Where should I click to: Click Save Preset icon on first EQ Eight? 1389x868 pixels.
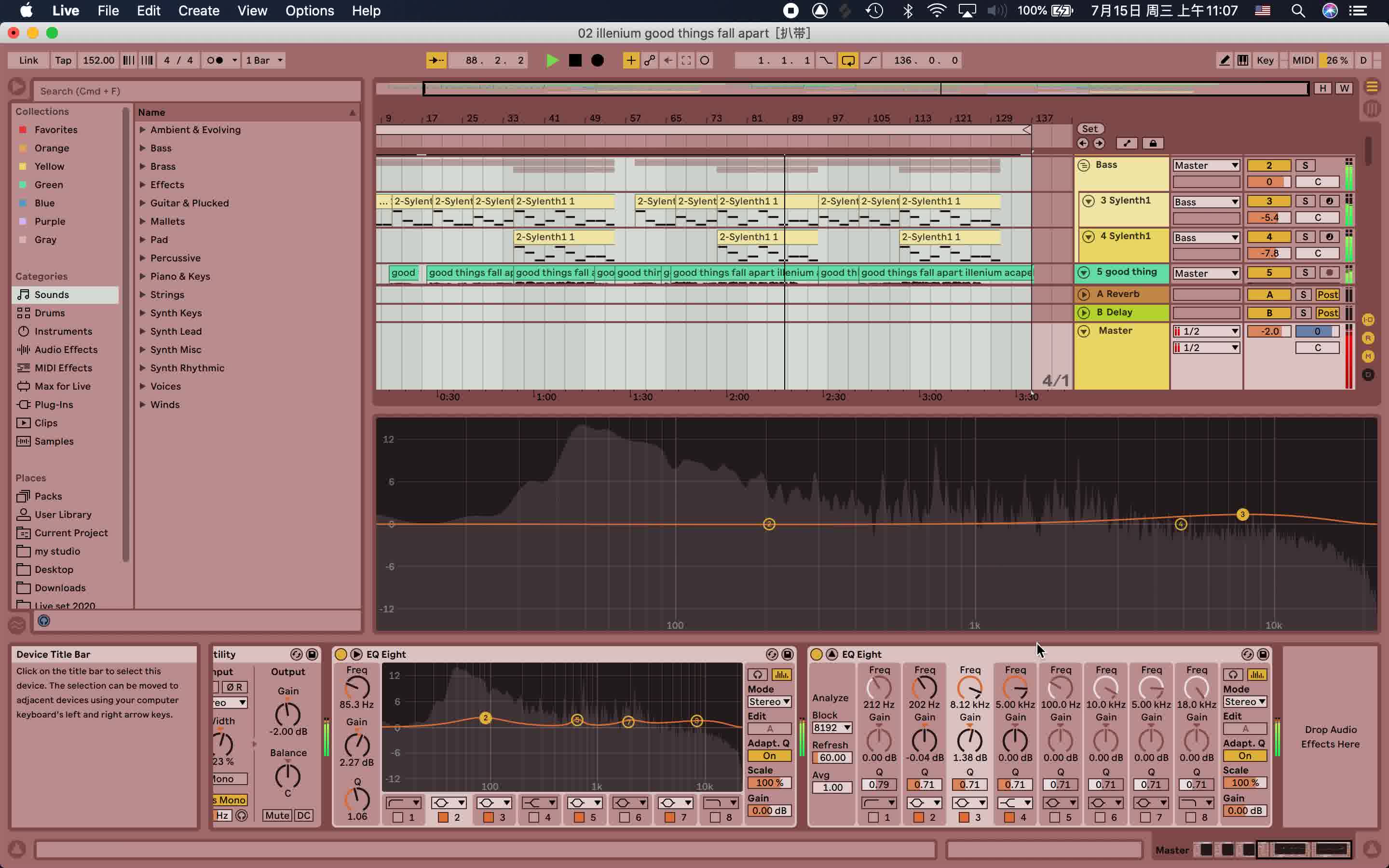[788, 654]
